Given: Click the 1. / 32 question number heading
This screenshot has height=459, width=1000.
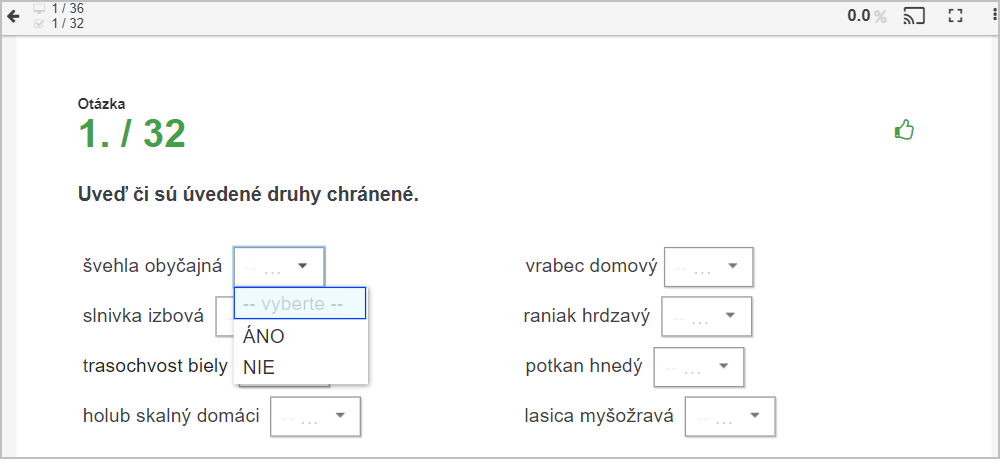Looking at the screenshot, I should [x=132, y=134].
